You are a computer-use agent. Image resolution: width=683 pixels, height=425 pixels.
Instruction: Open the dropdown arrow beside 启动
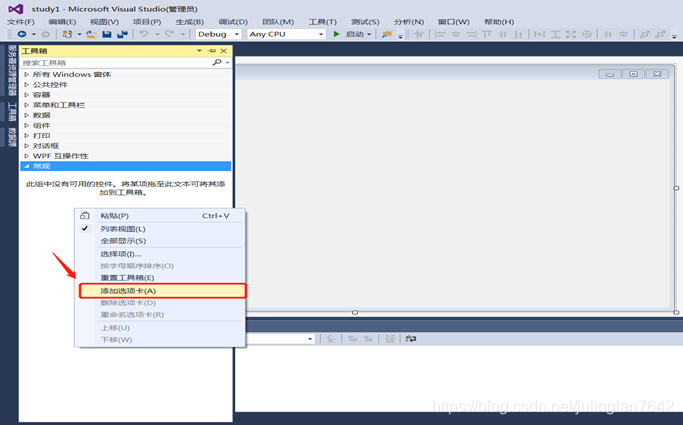(369, 34)
